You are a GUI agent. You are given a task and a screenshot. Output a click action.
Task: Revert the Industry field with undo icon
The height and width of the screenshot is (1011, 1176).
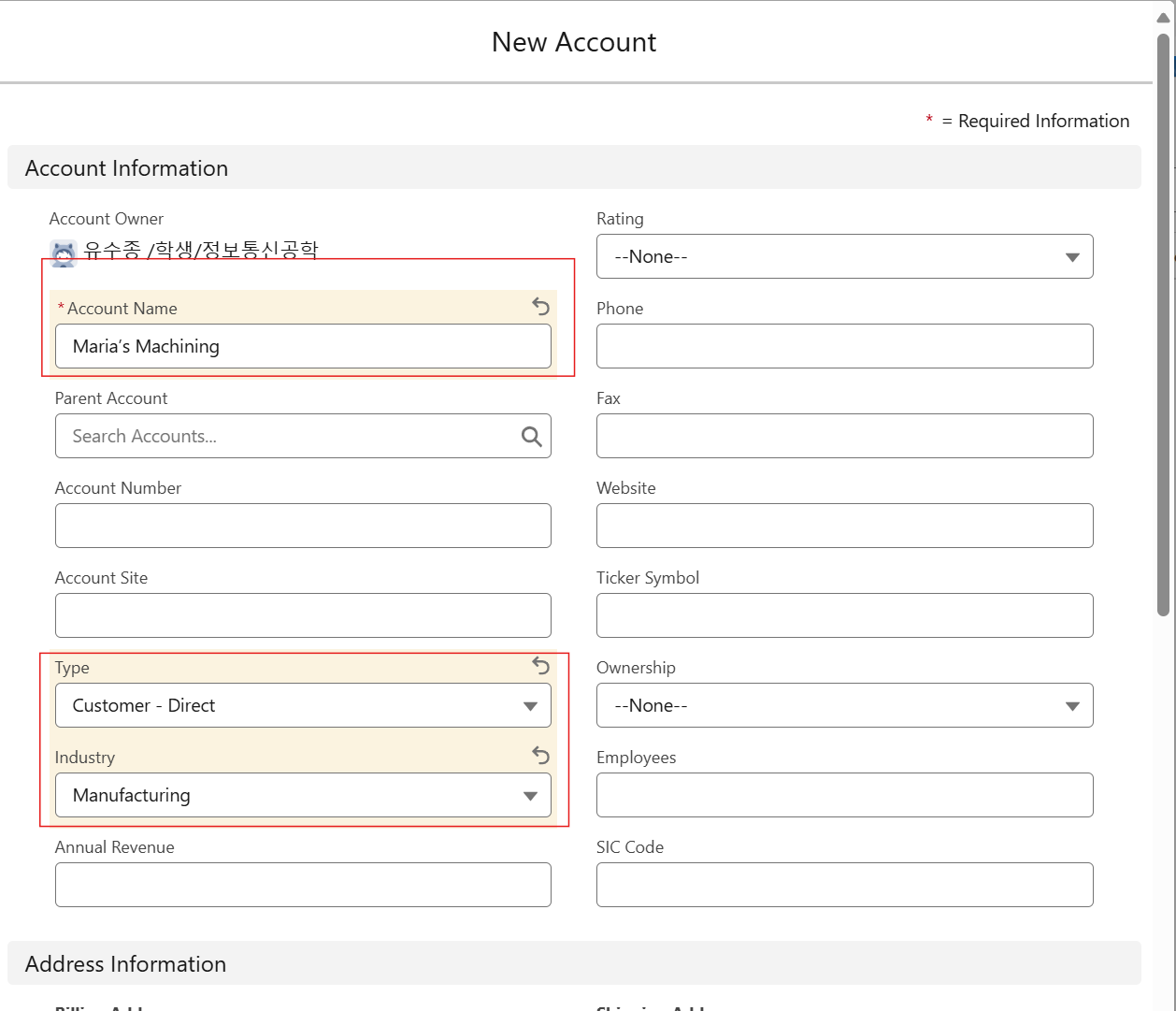pos(540,755)
